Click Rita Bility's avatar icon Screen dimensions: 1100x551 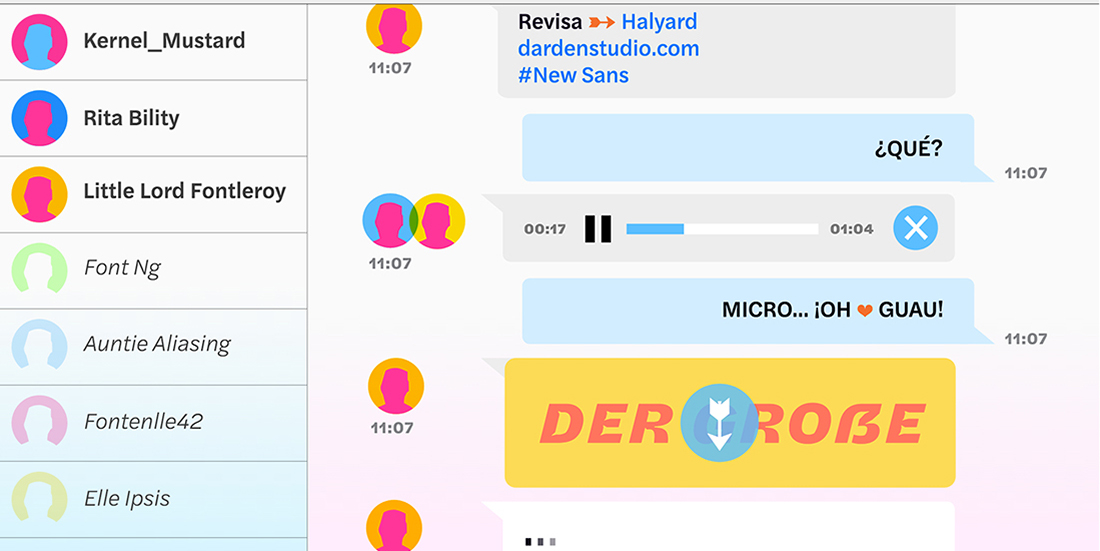pos(39,118)
